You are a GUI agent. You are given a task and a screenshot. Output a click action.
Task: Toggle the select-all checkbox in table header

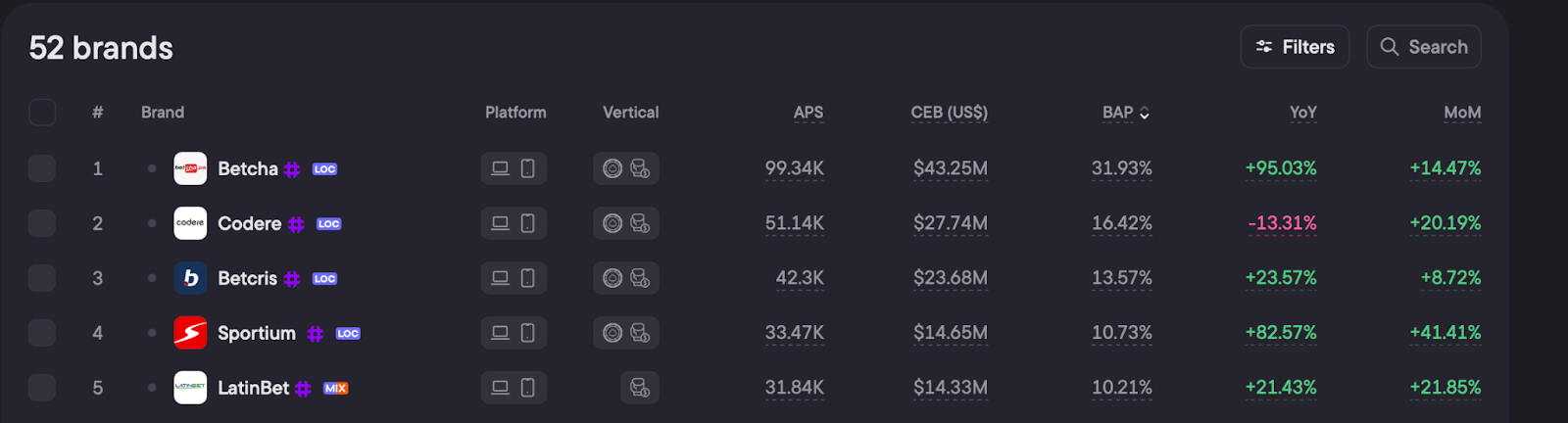42,113
